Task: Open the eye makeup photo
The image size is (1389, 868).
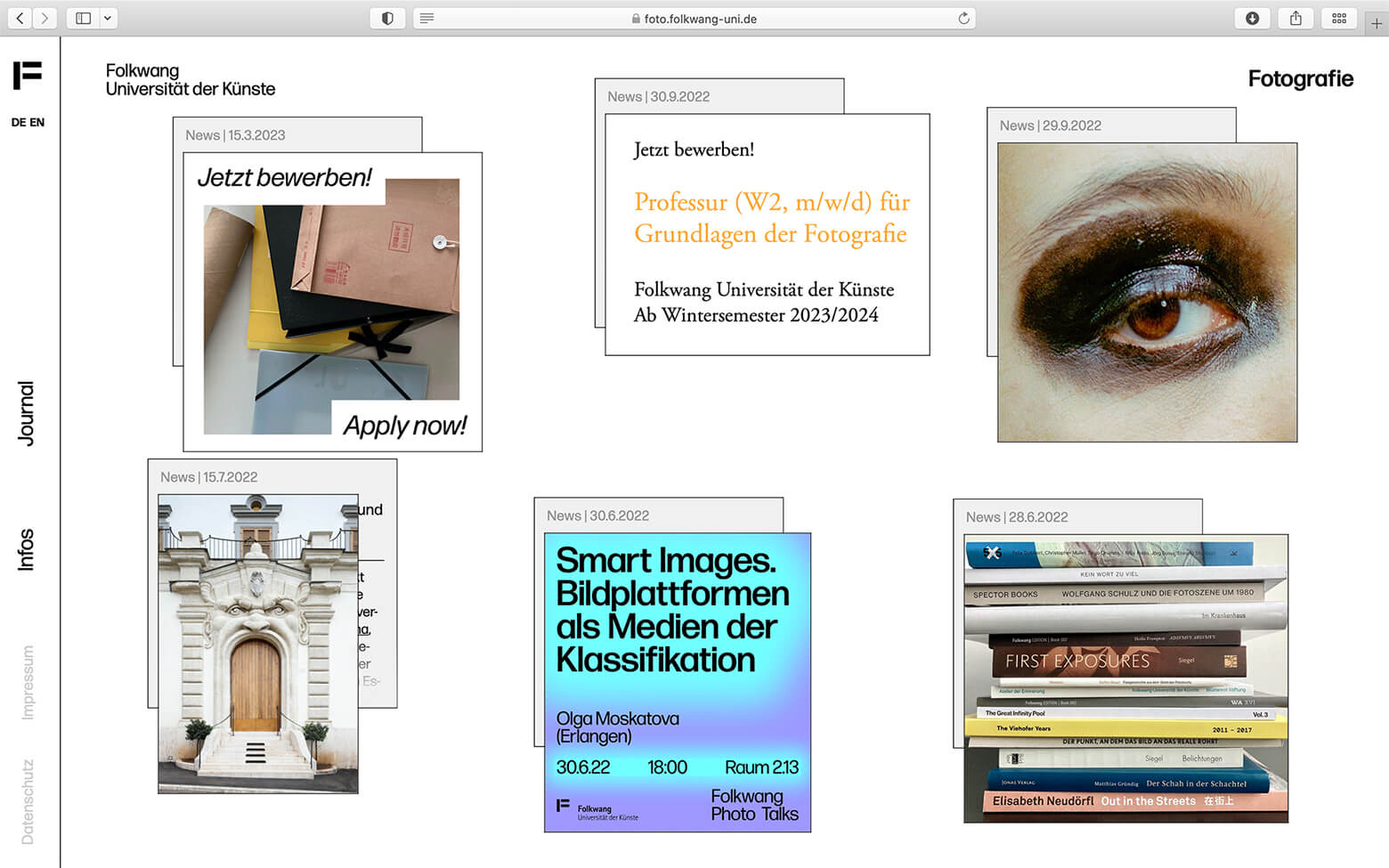Action: coord(1147,293)
